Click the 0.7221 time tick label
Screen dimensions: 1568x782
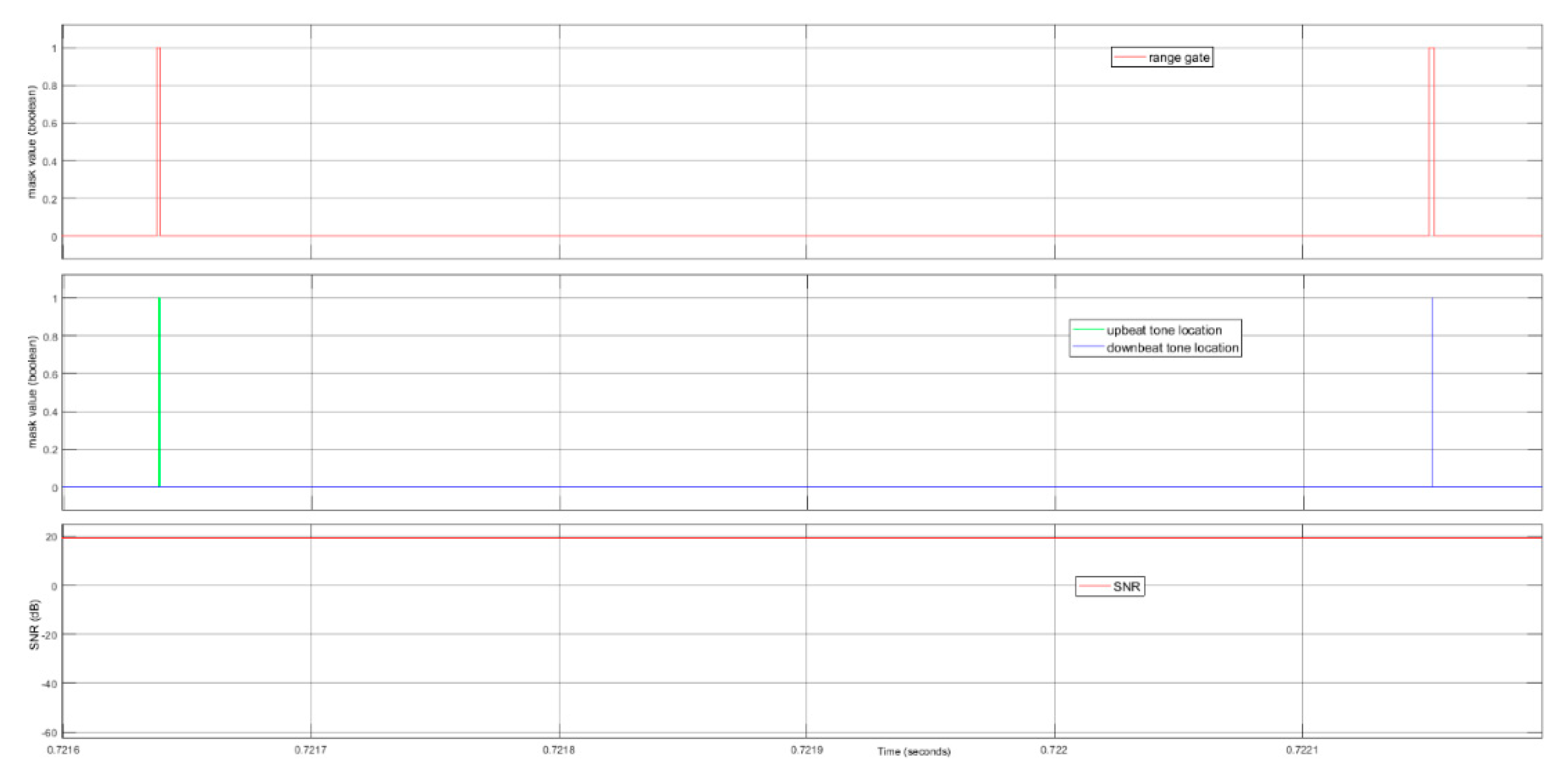point(1302,750)
